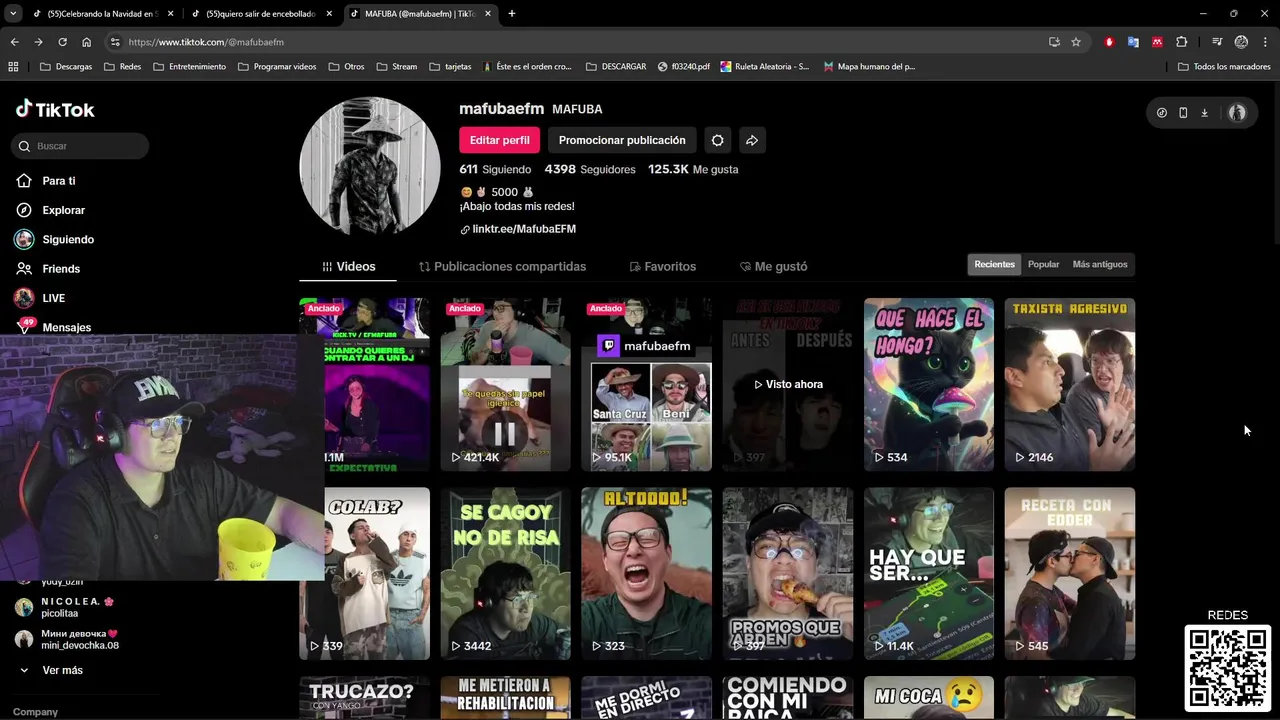
Task: Open the Seguidores count
Action: click(x=590, y=170)
